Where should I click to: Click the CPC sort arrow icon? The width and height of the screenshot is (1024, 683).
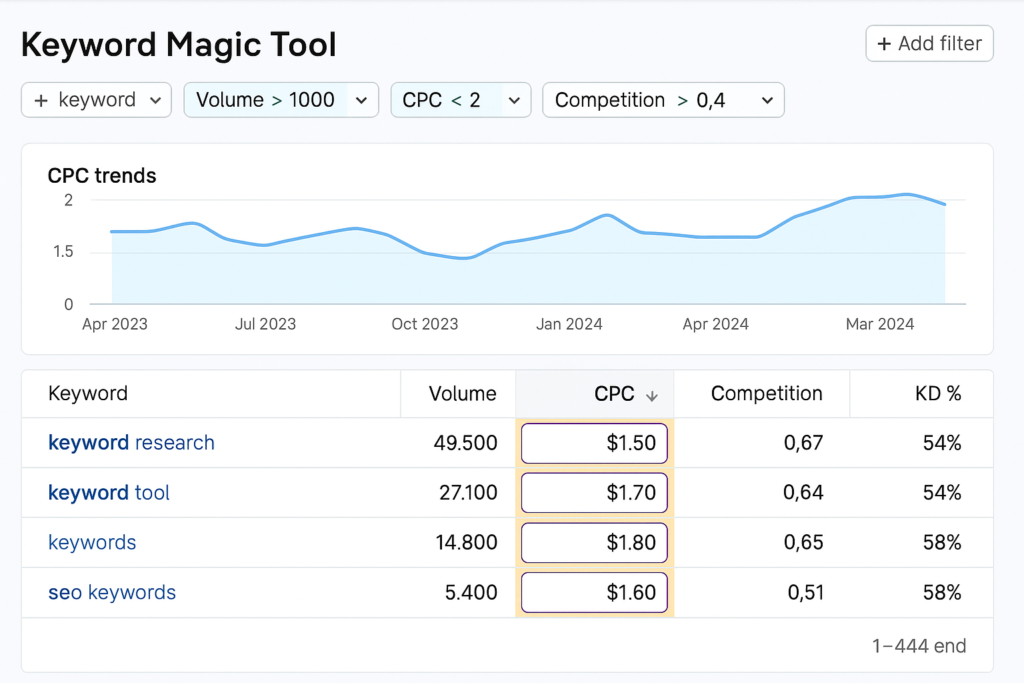click(x=652, y=396)
